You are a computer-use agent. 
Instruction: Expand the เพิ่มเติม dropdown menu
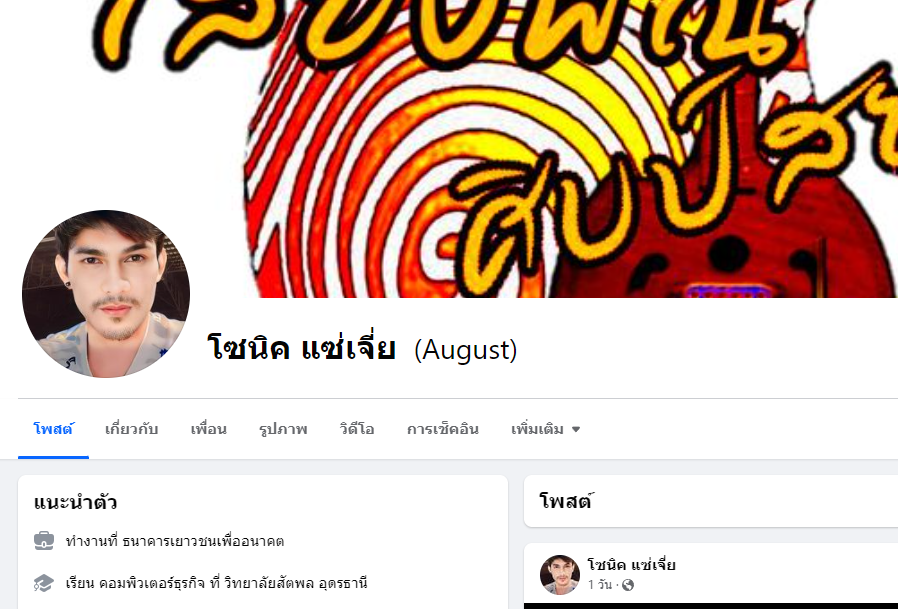545,429
